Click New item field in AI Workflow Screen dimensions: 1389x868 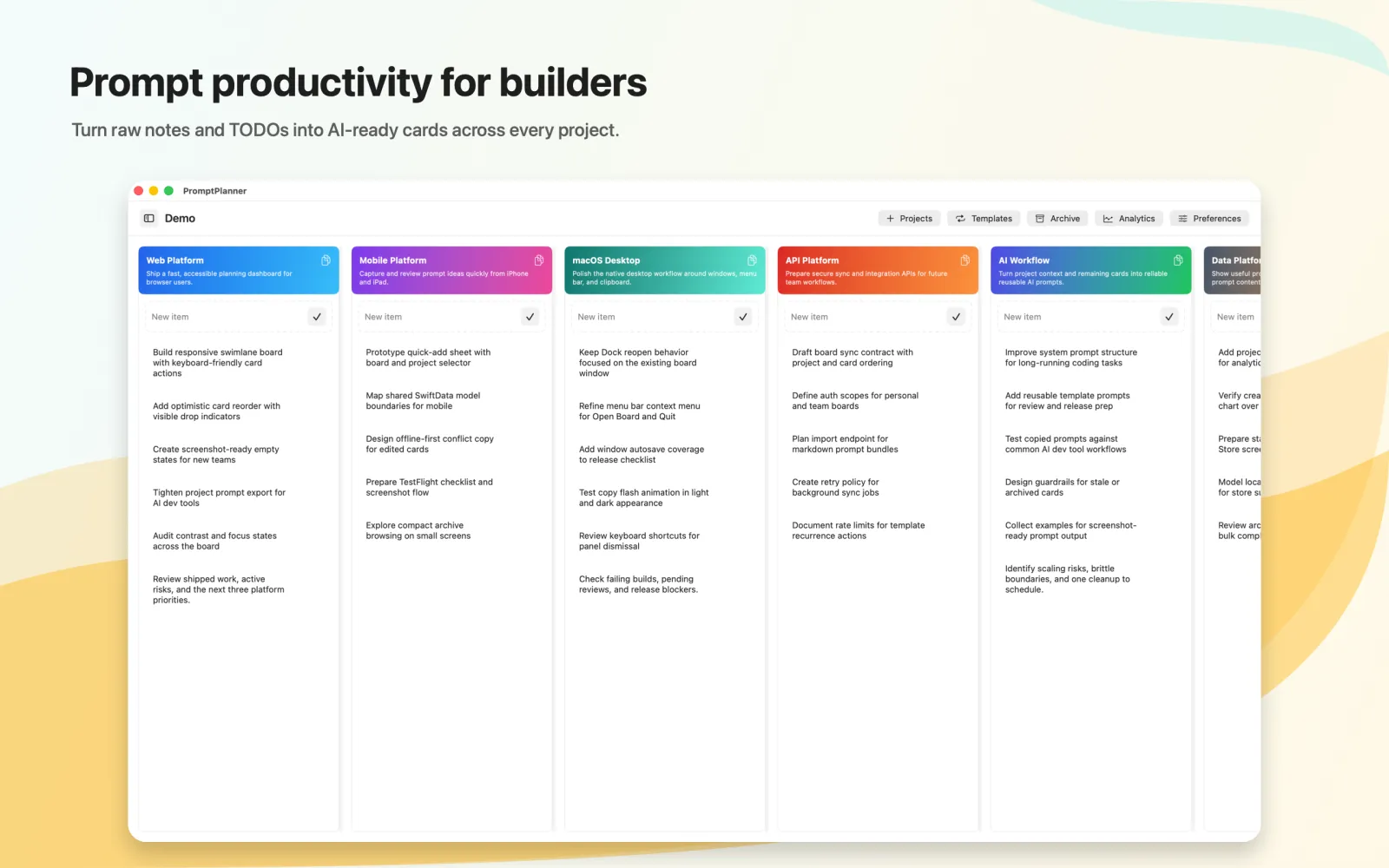[1078, 317]
